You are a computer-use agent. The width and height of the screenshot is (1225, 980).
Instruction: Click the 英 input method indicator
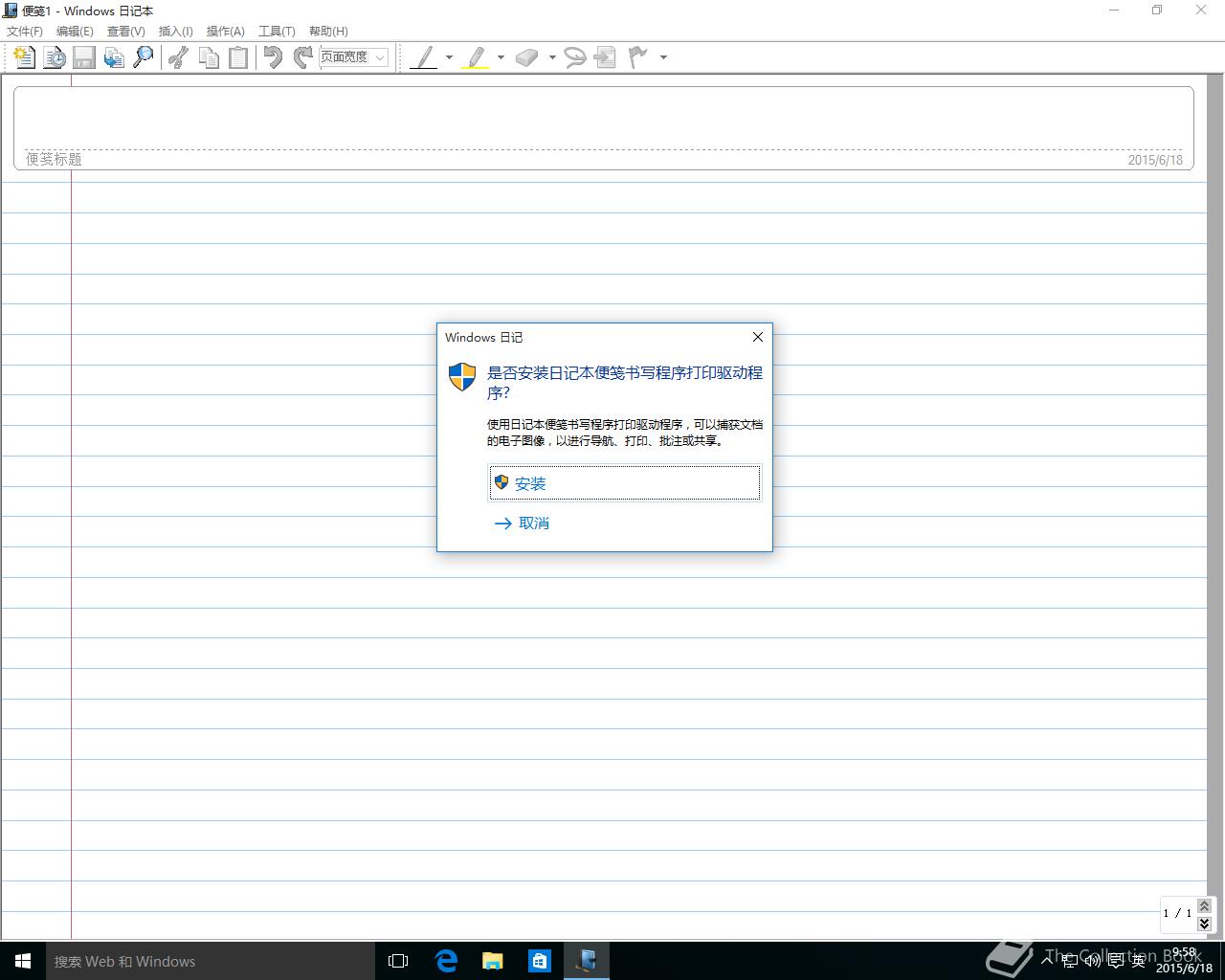click(1138, 961)
